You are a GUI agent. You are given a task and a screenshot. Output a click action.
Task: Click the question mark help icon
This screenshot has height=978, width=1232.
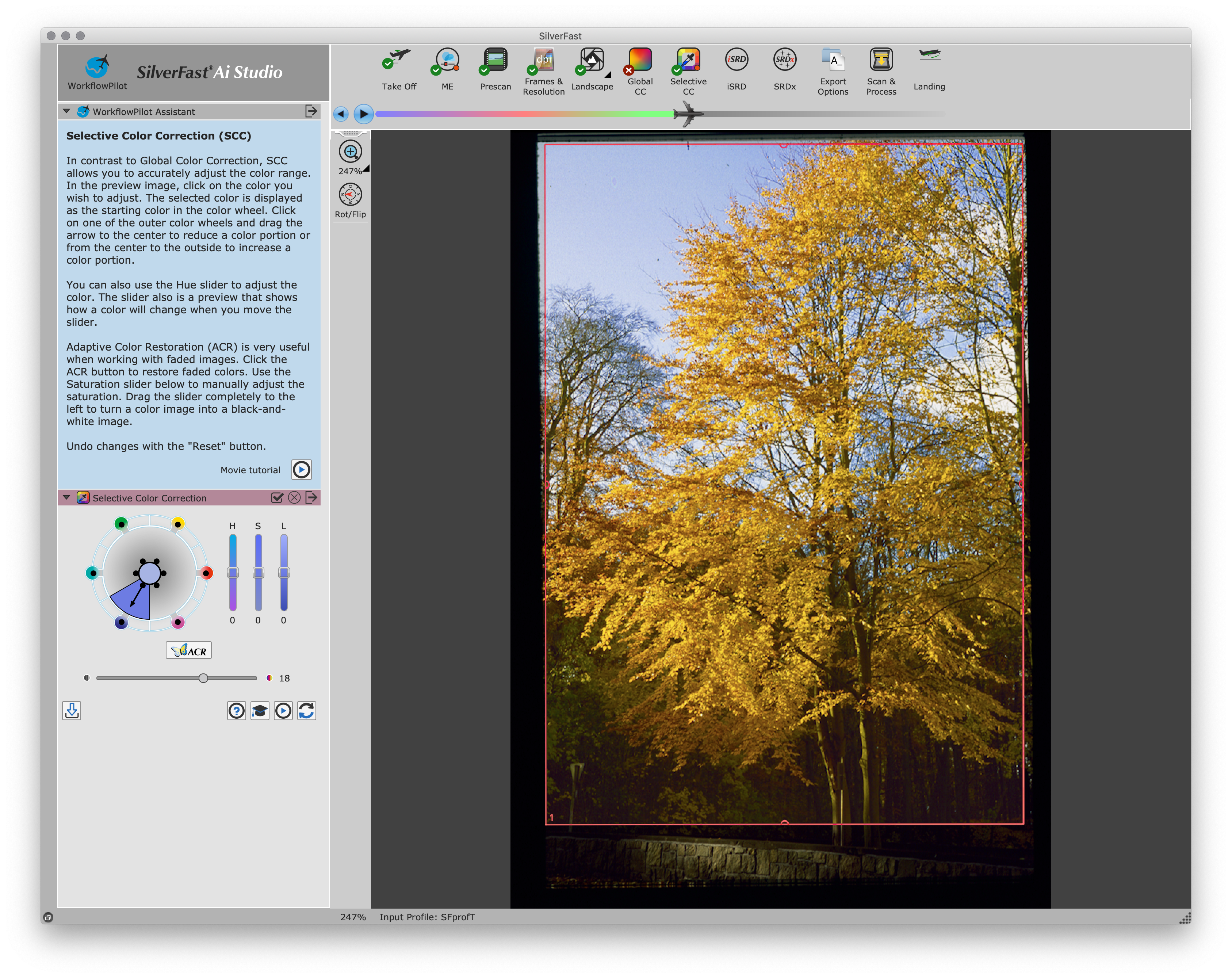[x=236, y=711]
